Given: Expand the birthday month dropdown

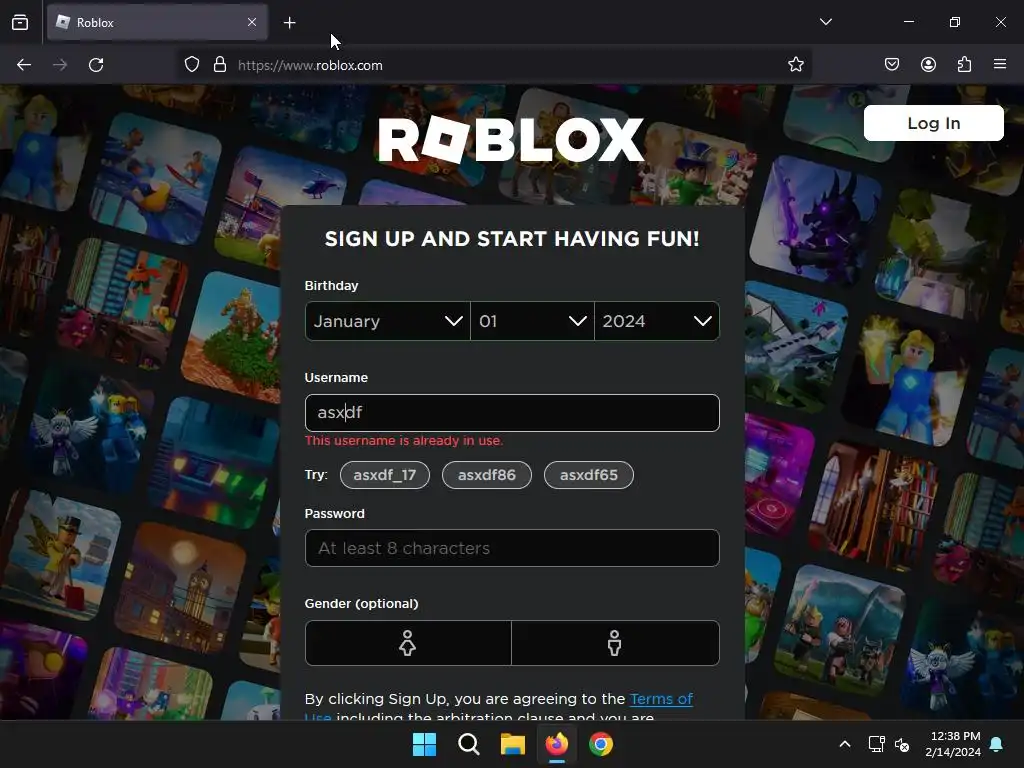Looking at the screenshot, I should click(387, 321).
